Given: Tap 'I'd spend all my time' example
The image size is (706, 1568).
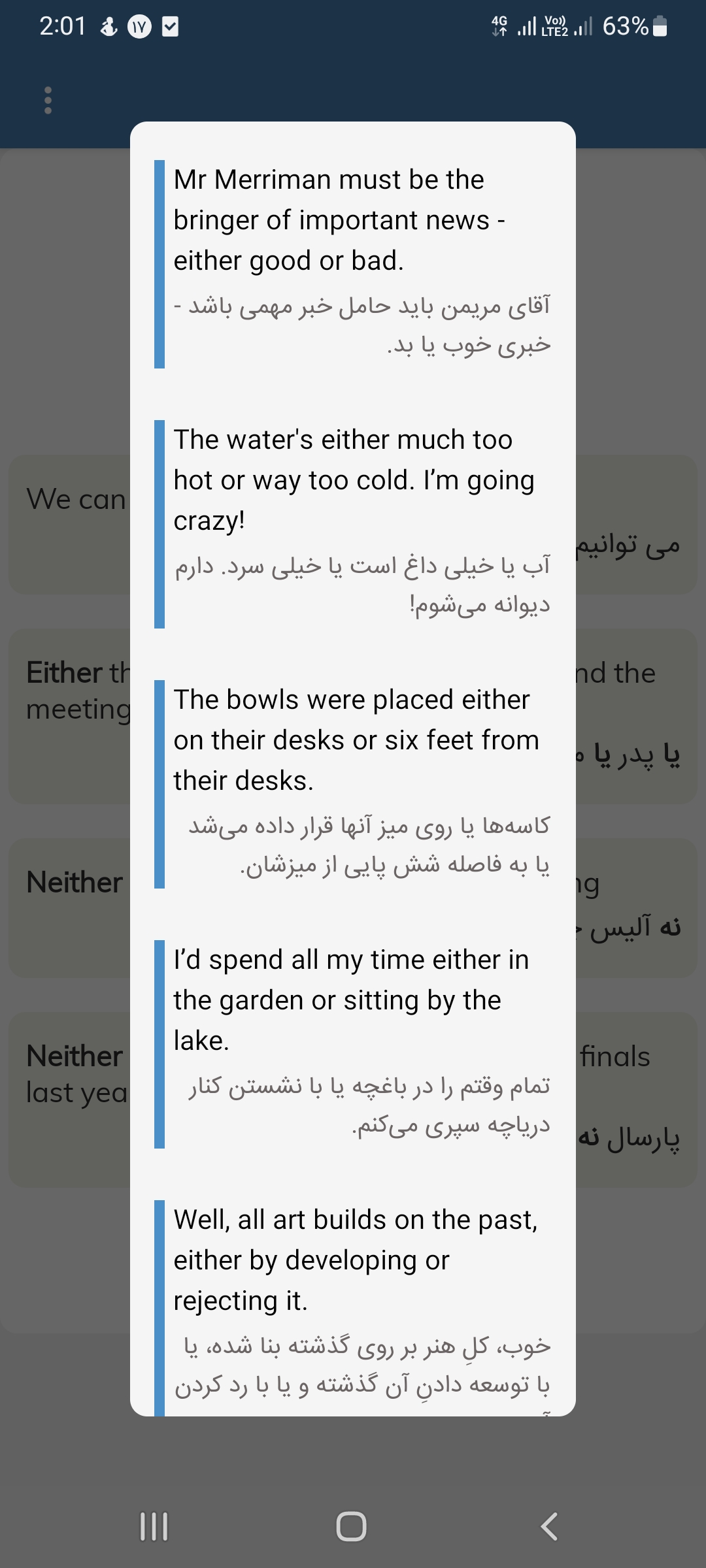Looking at the screenshot, I should pyautogui.click(x=352, y=1000).
